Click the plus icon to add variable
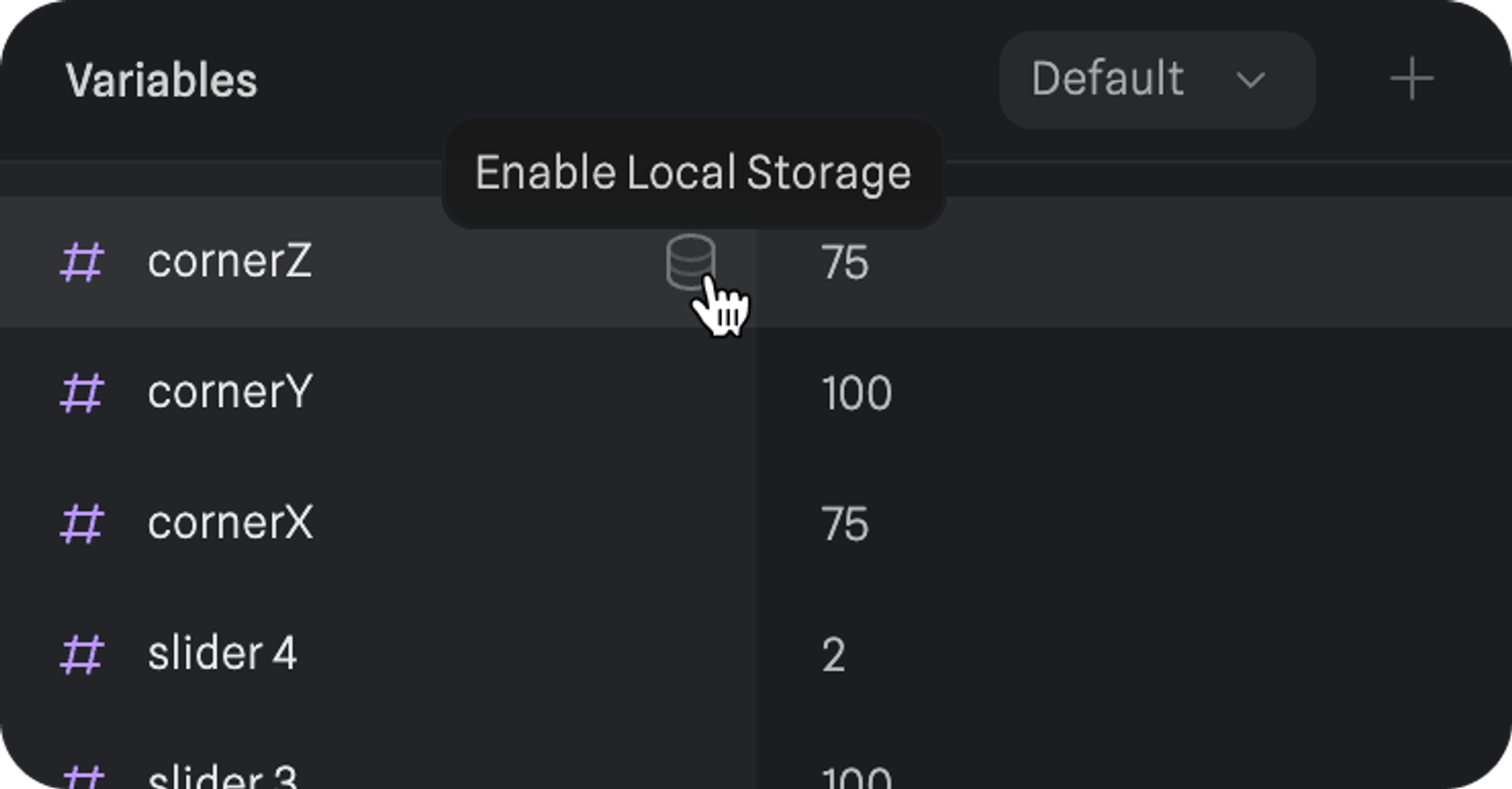Image resolution: width=1512 pixels, height=789 pixels. tap(1411, 79)
